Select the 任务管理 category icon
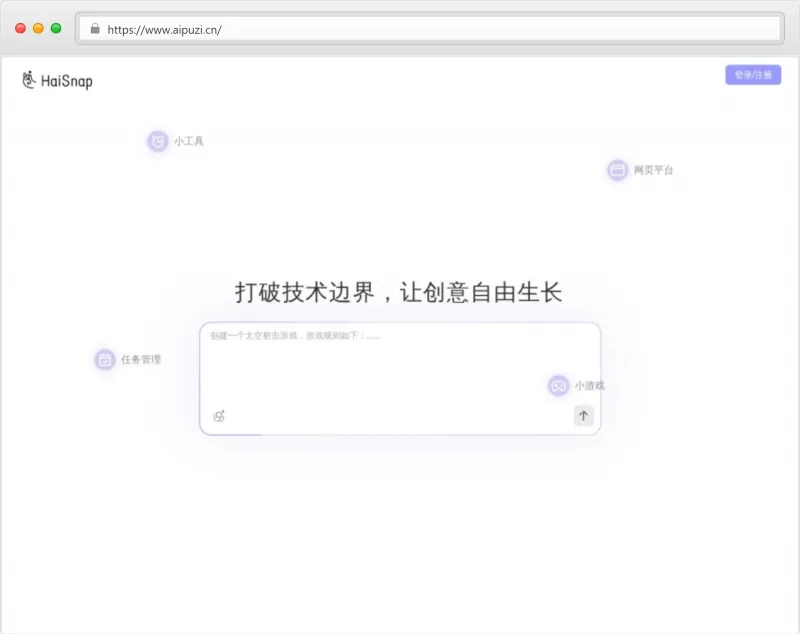Viewport: 800px width, 634px height. [104, 359]
